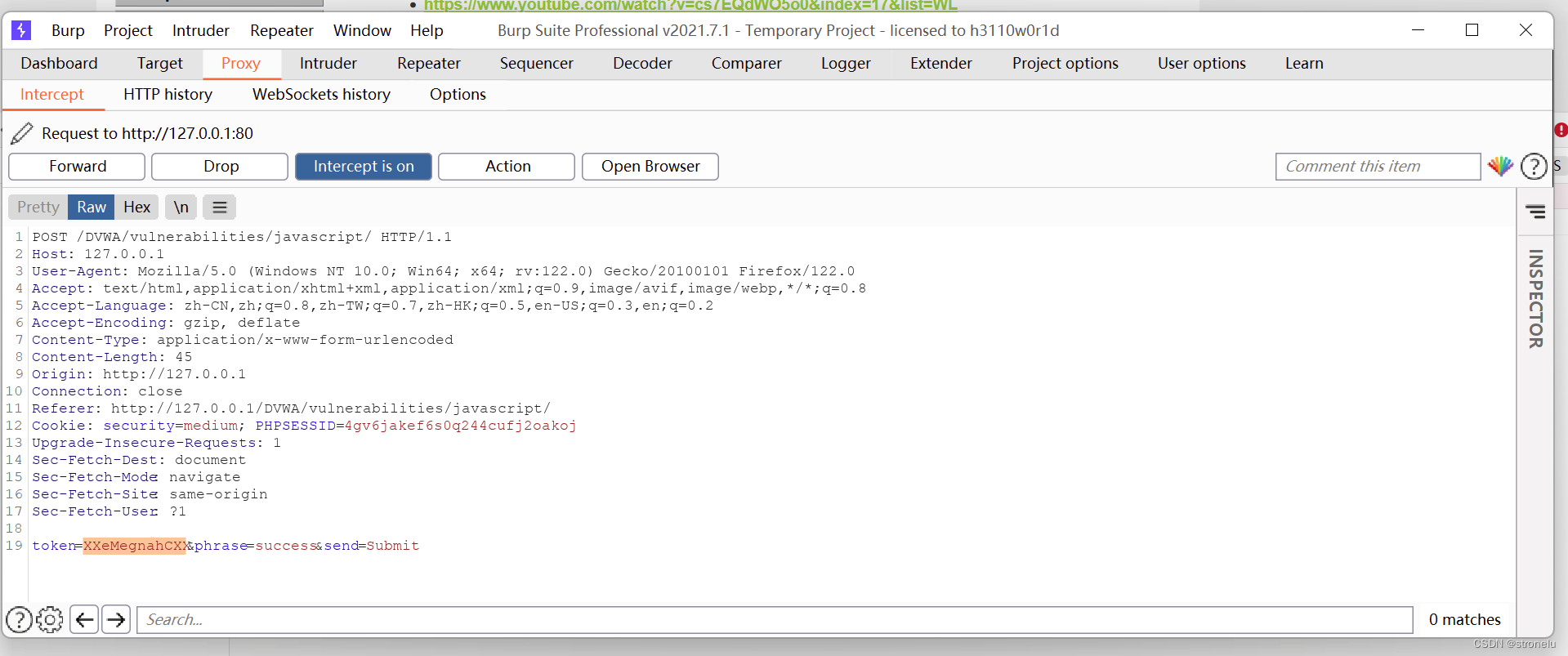Viewport: 1568px width, 656px height.
Task: Open the Repeater menu in menu bar
Action: (282, 30)
